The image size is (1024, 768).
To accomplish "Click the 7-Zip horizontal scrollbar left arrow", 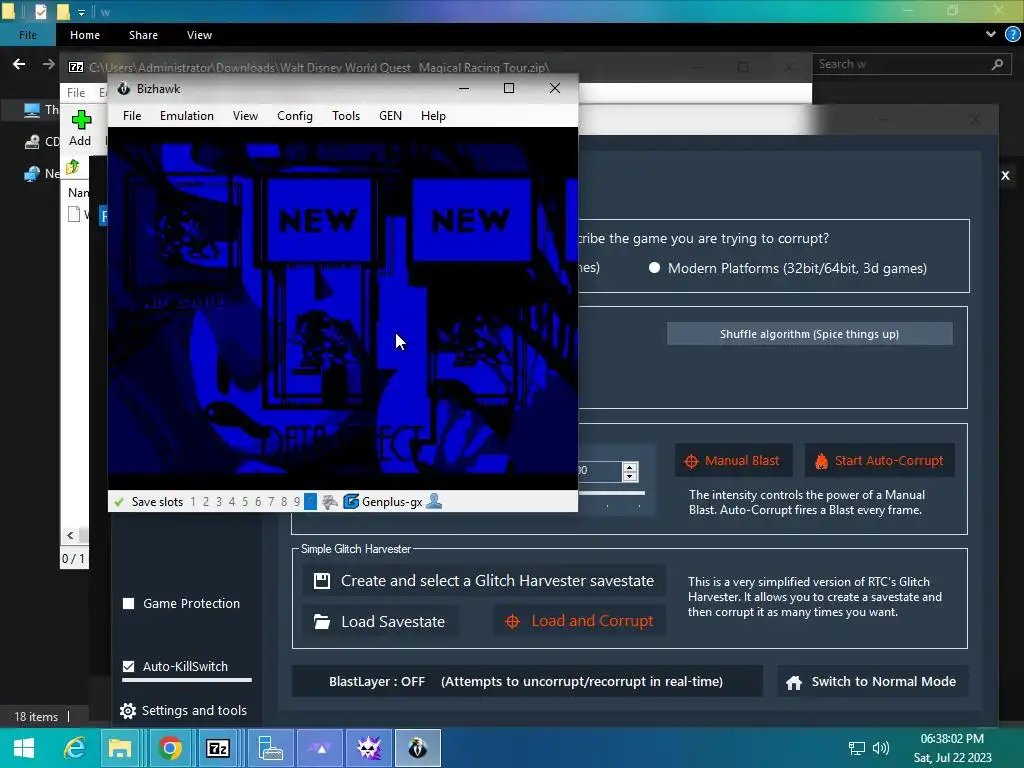I will [x=71, y=535].
